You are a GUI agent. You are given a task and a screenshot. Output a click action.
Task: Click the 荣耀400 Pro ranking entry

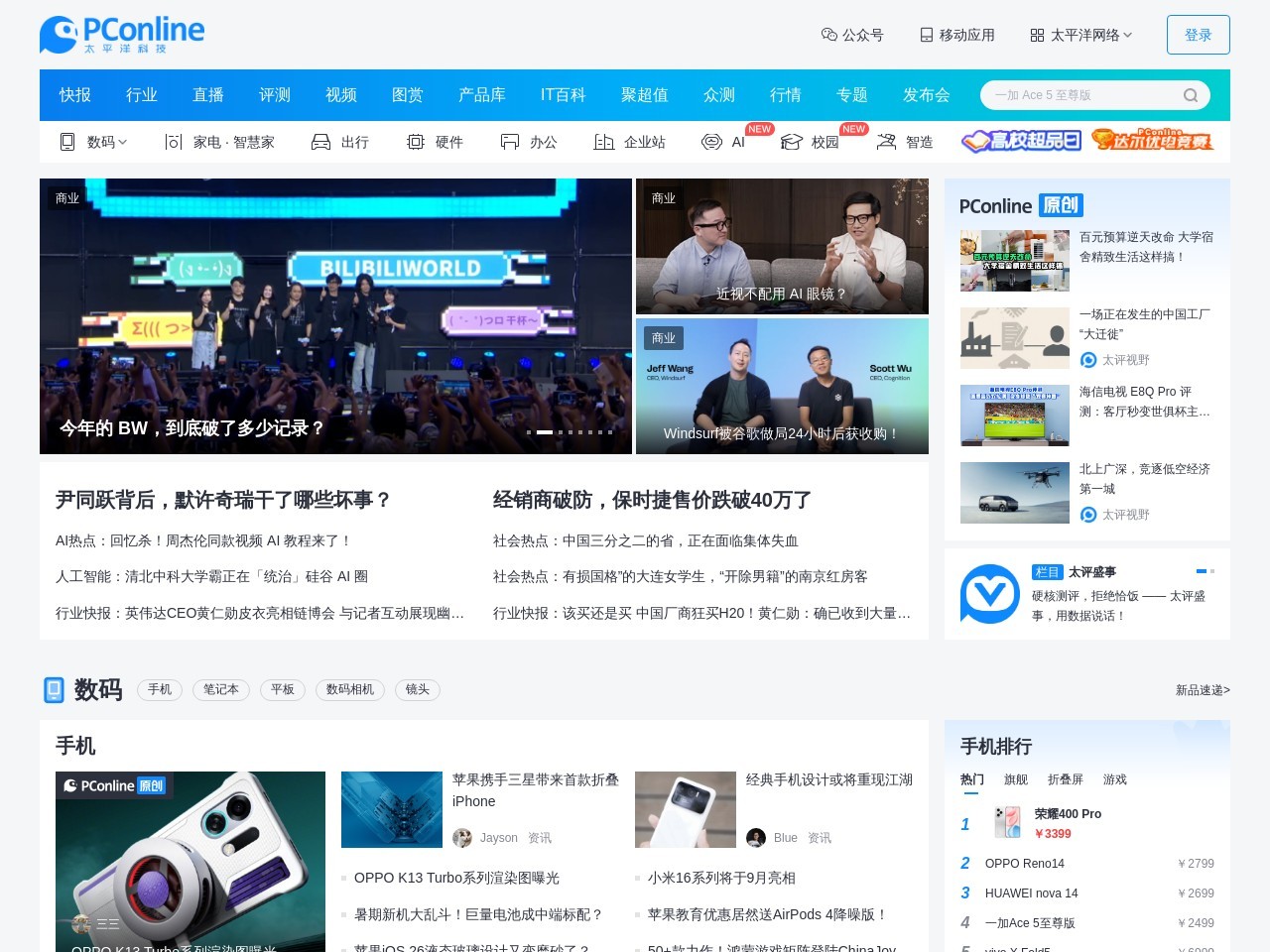(1087, 823)
